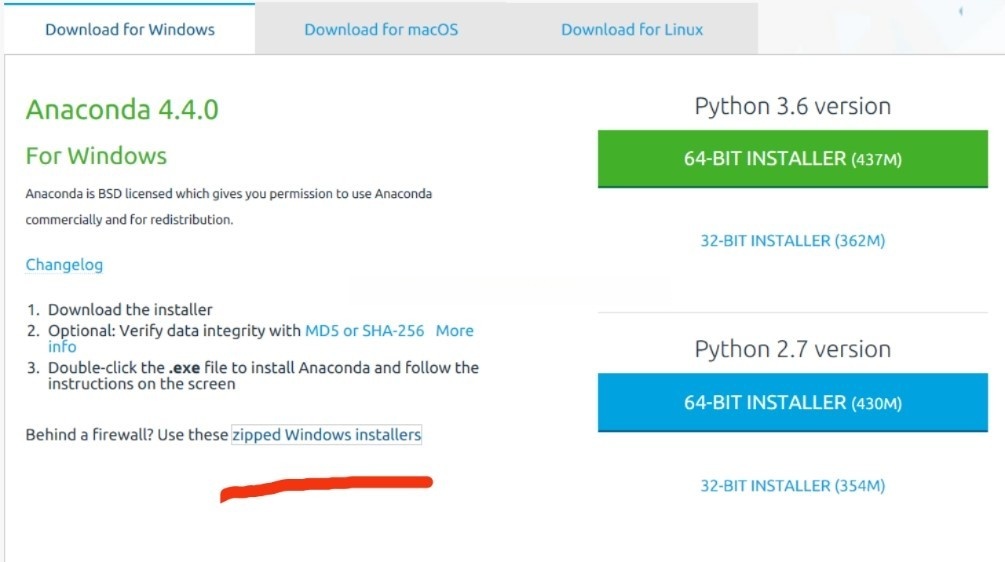Viewport: 1005px width, 562px height.
Task: Download Python 2.7 64-bit installer (430M)
Action: tap(792, 403)
